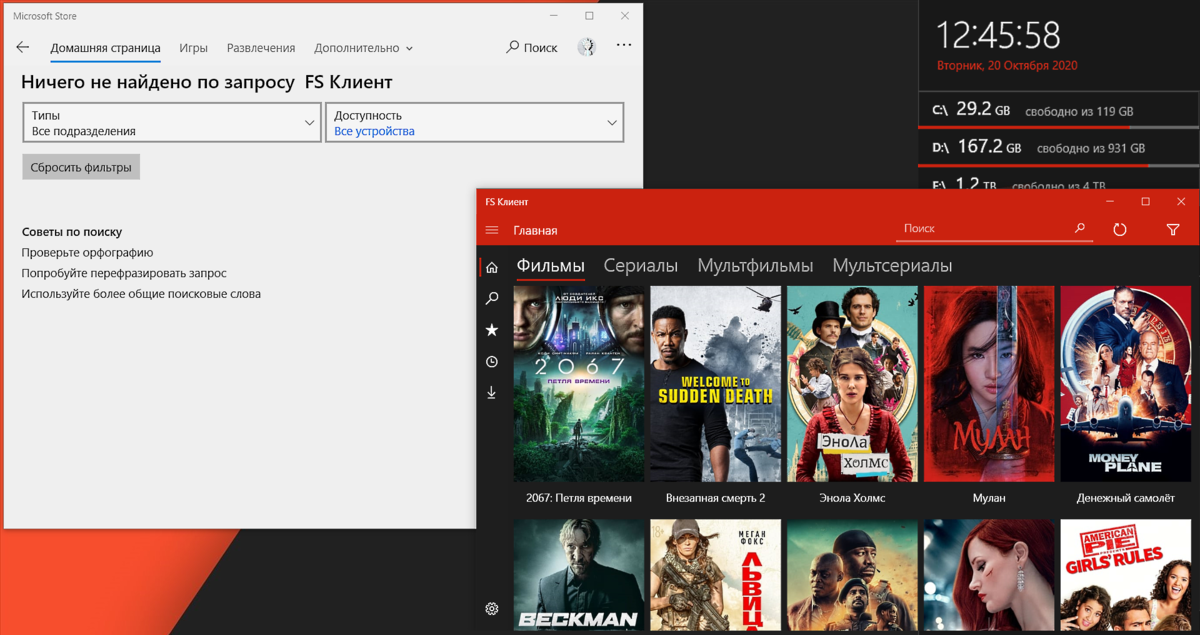The height and width of the screenshot is (635, 1200).
Task: Switch to Мультсериалы tab in FS Клиент
Action: pos(892,266)
